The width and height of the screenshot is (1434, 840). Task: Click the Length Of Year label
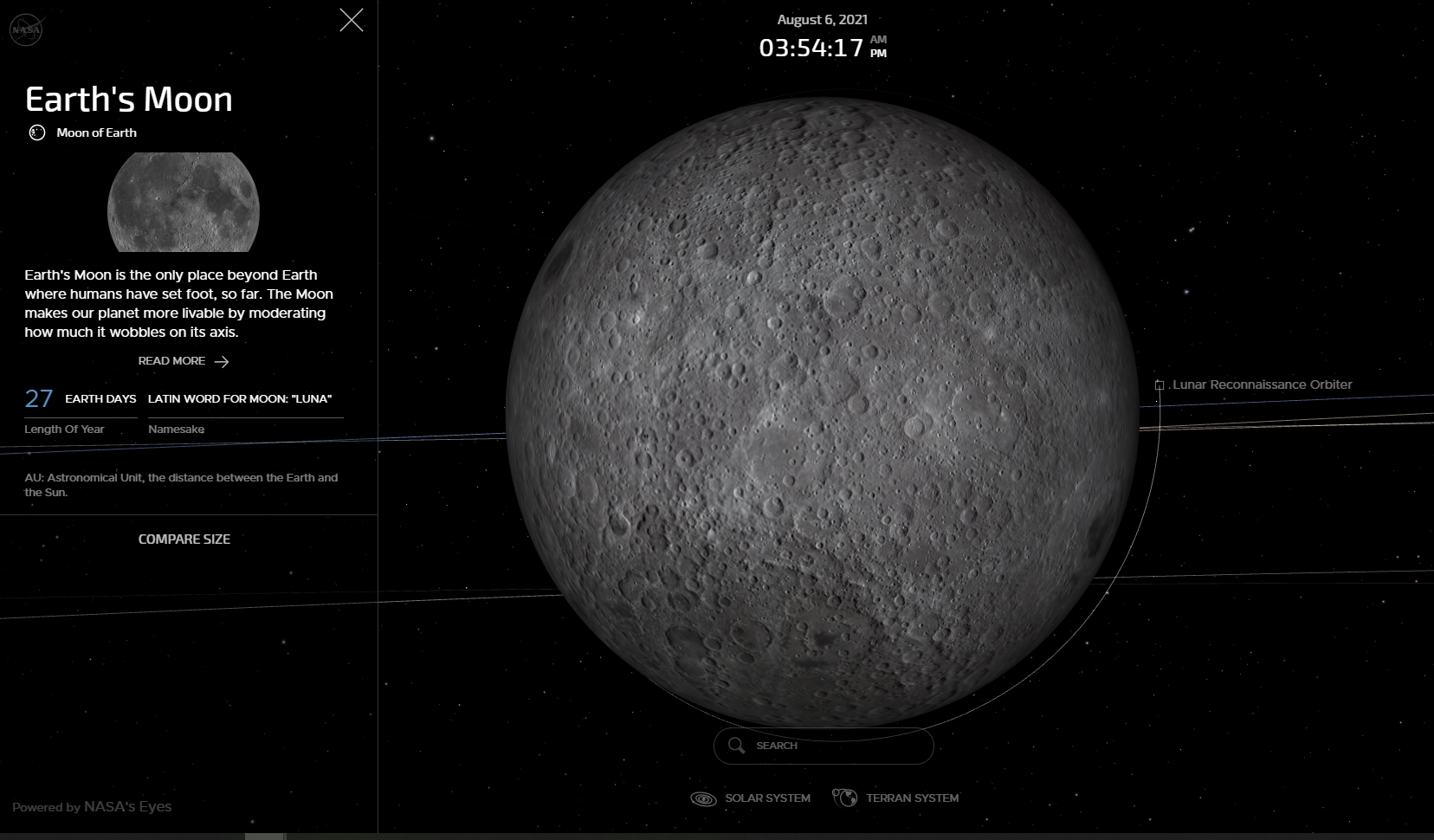[x=64, y=430]
